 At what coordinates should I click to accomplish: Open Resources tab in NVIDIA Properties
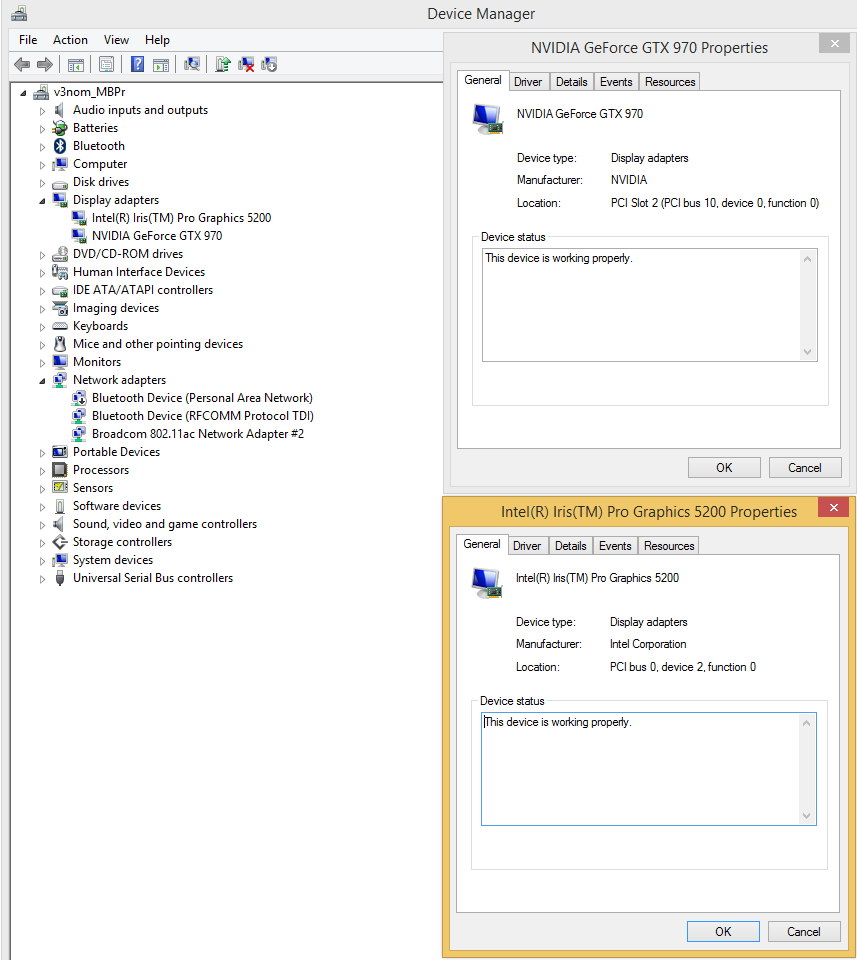pyautogui.click(x=670, y=82)
